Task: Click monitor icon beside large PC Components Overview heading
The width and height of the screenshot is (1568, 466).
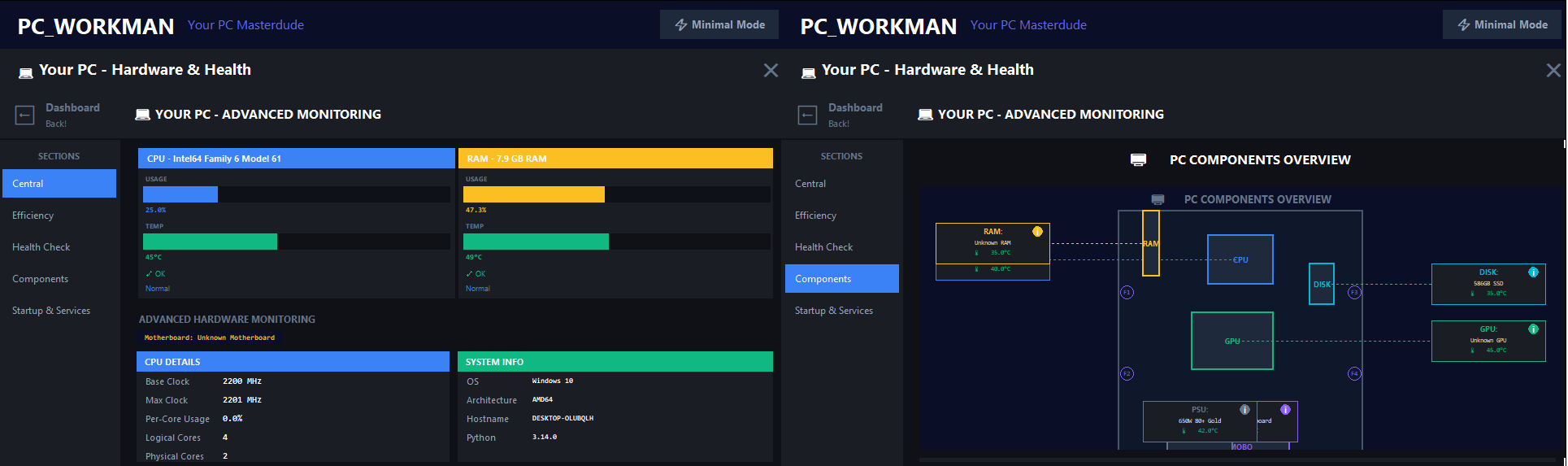Action: [x=1138, y=160]
